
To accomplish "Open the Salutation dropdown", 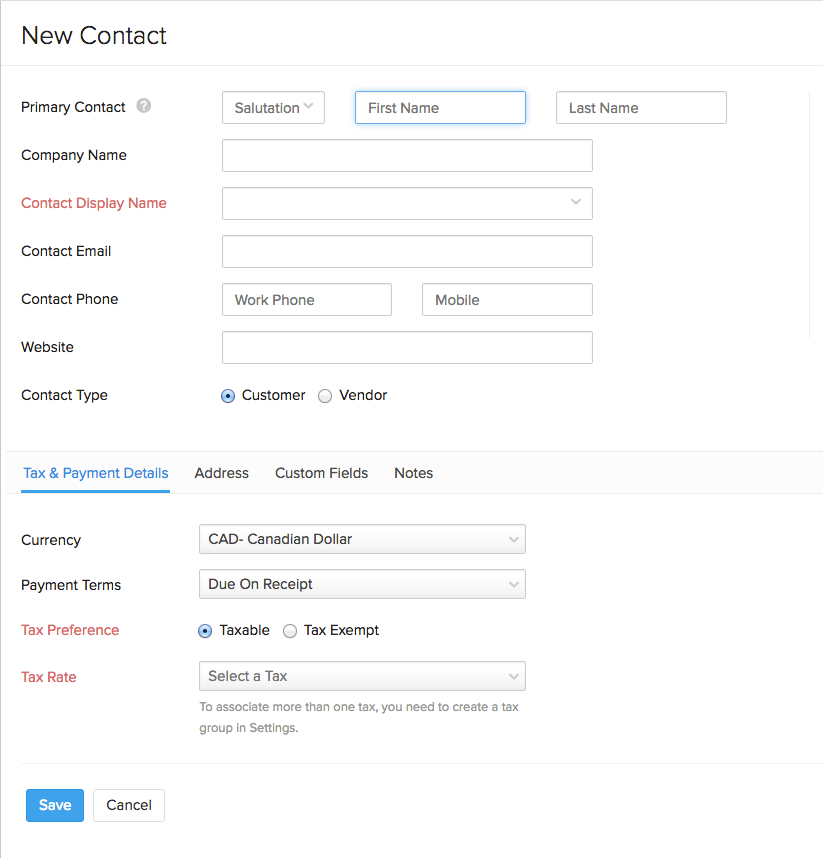I will point(273,107).
